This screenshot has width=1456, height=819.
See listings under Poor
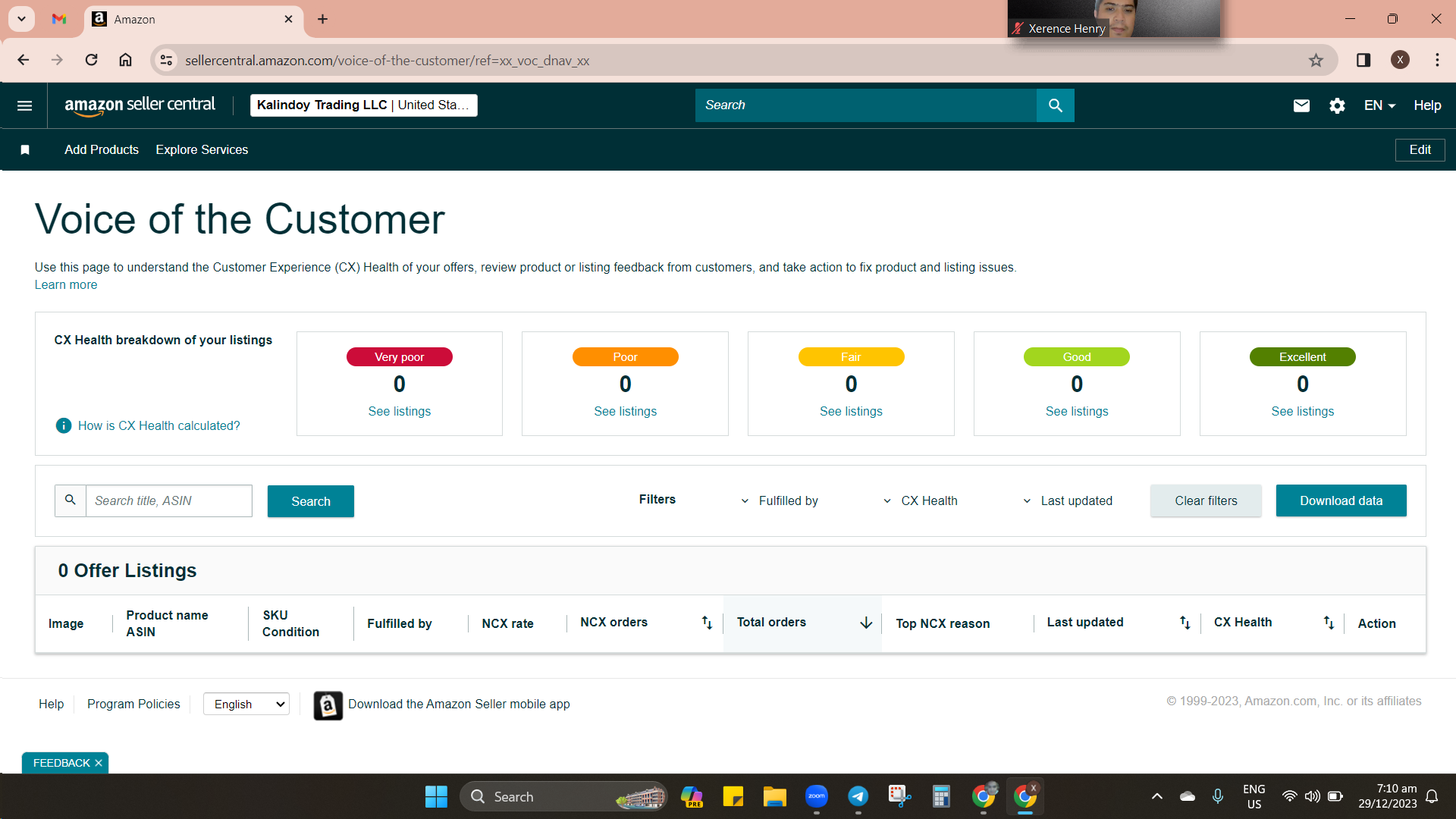pyautogui.click(x=626, y=412)
